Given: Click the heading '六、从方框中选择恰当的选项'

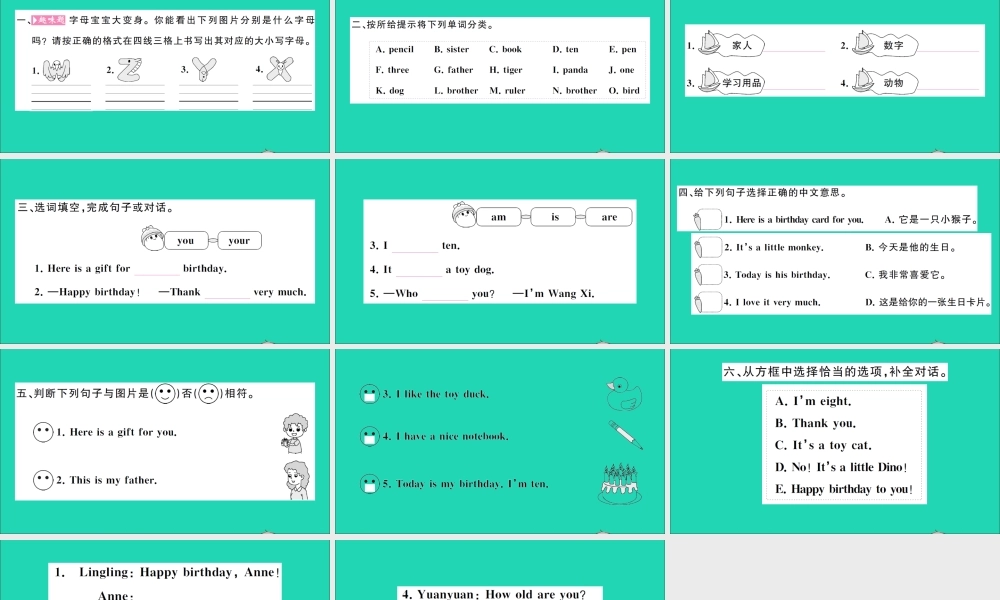Looking at the screenshot, I should tap(835, 372).
